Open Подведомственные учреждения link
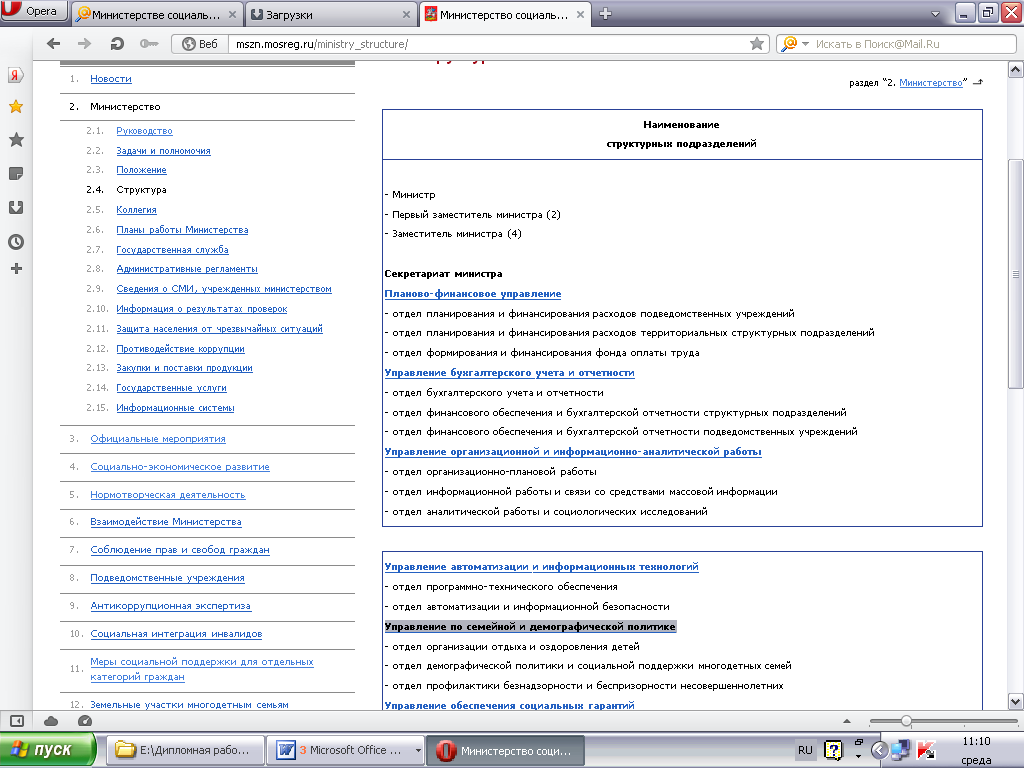Image resolution: width=1024 pixels, height=768 pixels. click(167, 578)
